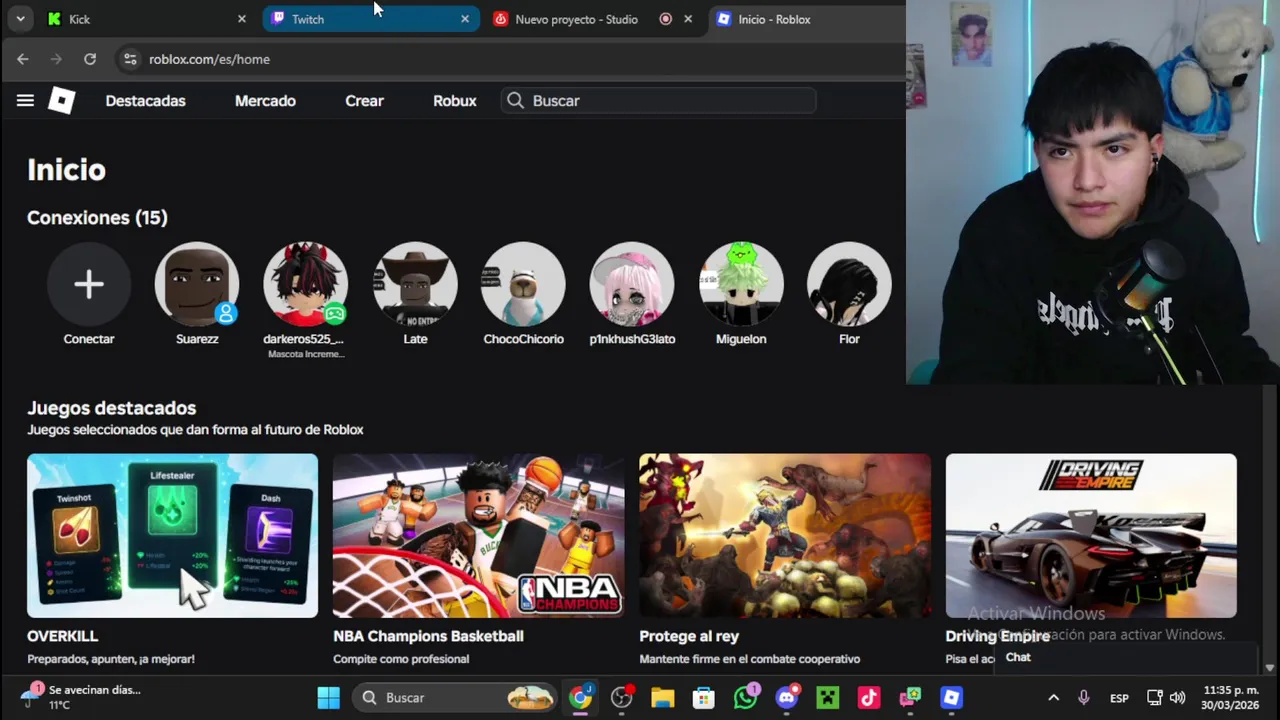Open the ESP language selector
Image resolution: width=1280 pixels, height=720 pixels.
[1119, 698]
